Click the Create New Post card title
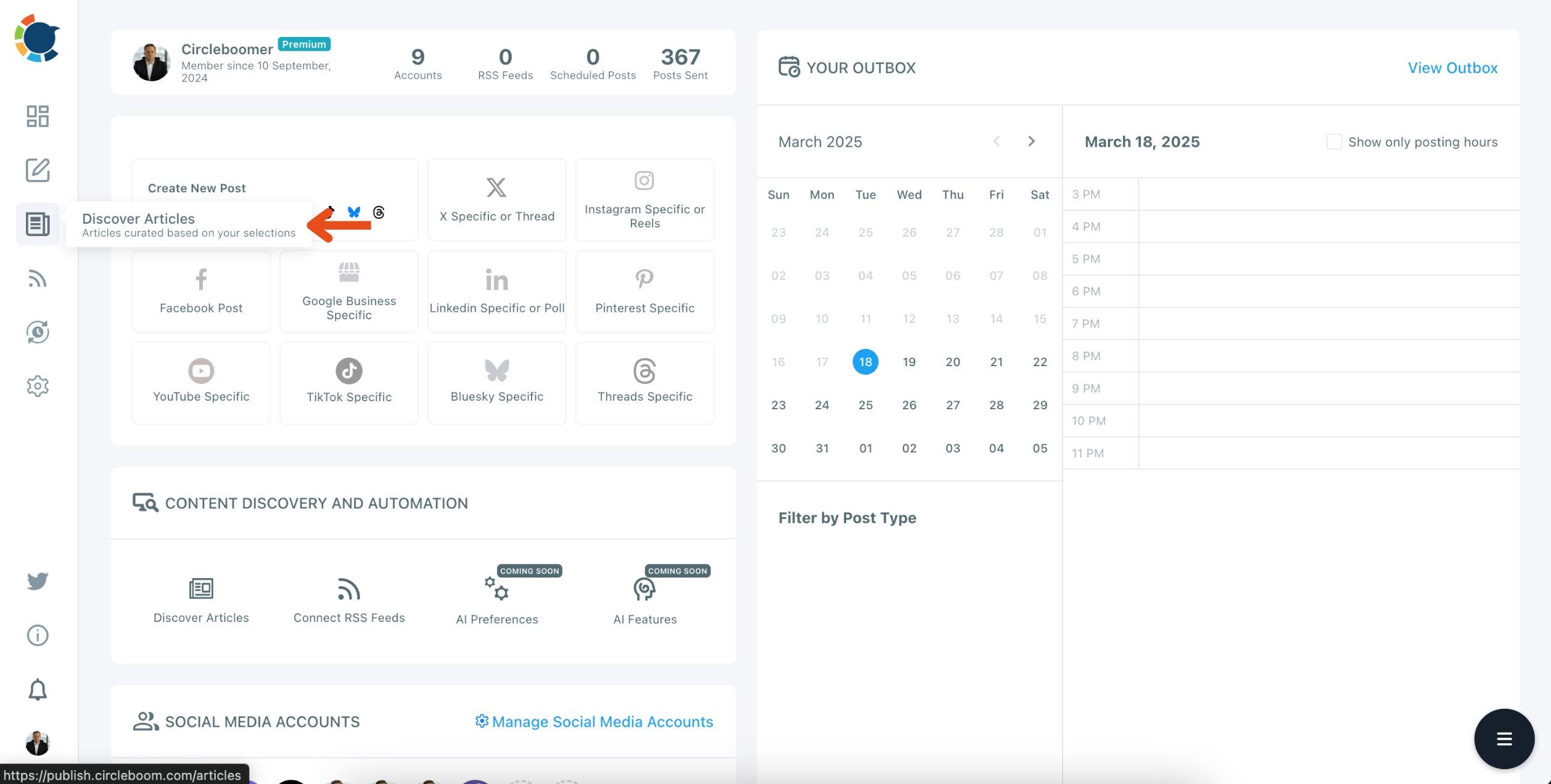 click(197, 188)
